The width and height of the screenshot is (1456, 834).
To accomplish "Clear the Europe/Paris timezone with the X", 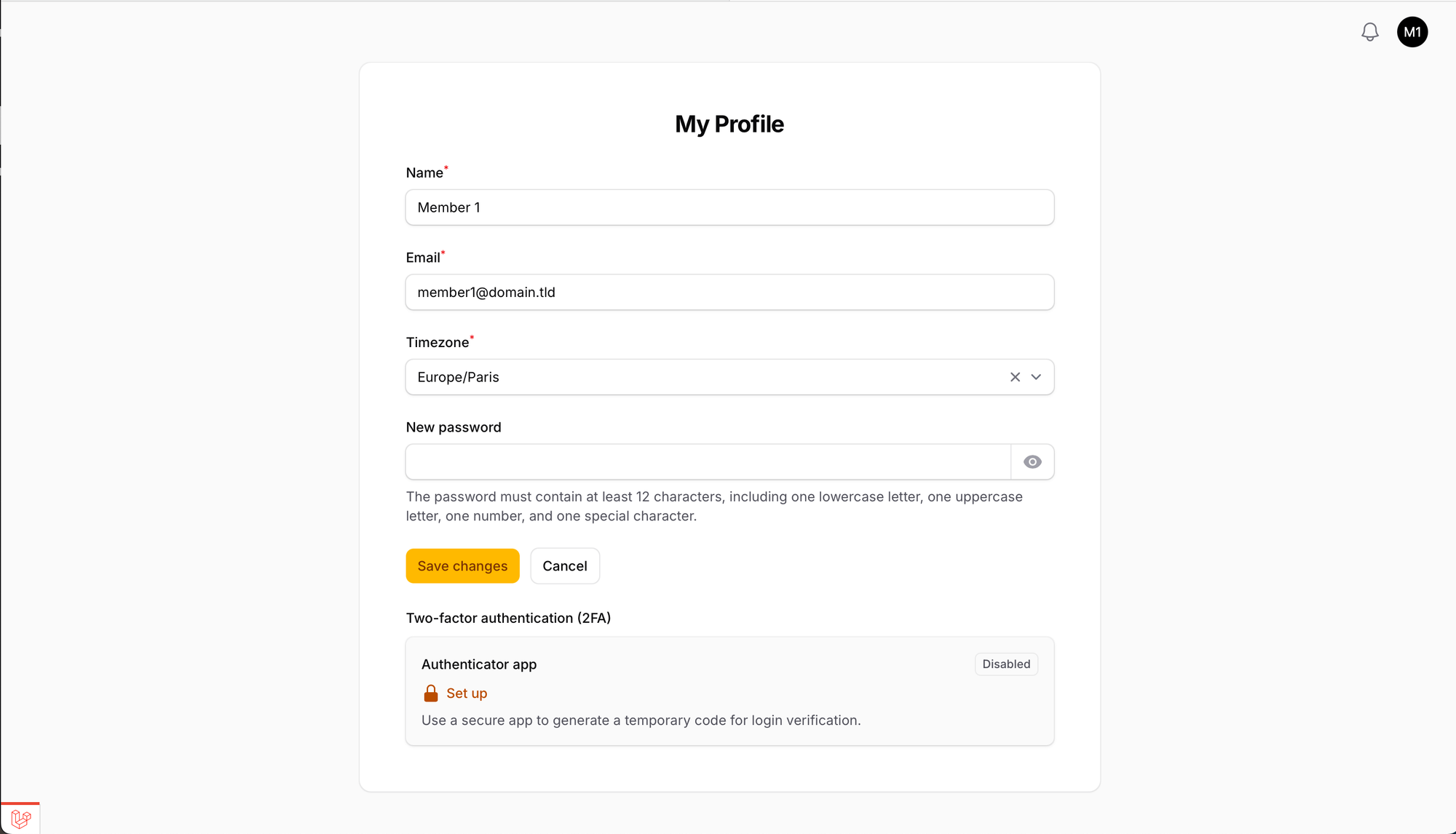I will tap(1014, 377).
